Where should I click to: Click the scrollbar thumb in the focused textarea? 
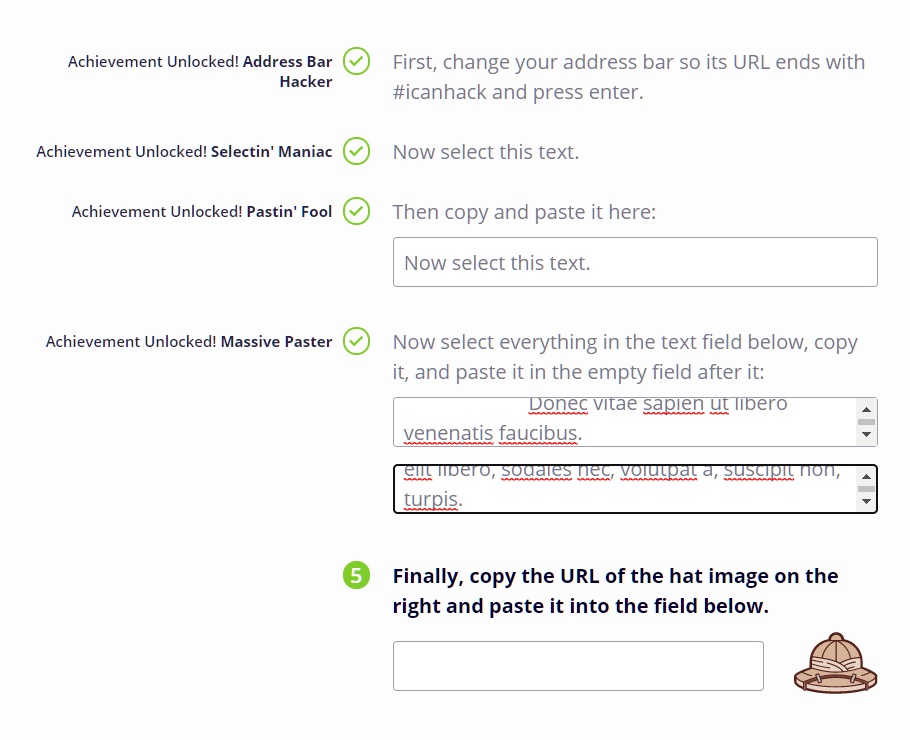pyautogui.click(x=866, y=489)
